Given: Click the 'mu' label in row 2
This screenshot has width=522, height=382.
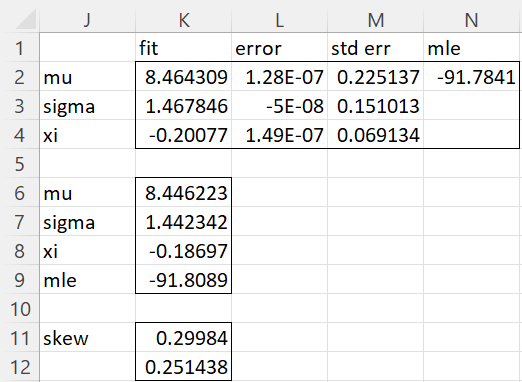Looking at the screenshot, I should point(87,76).
